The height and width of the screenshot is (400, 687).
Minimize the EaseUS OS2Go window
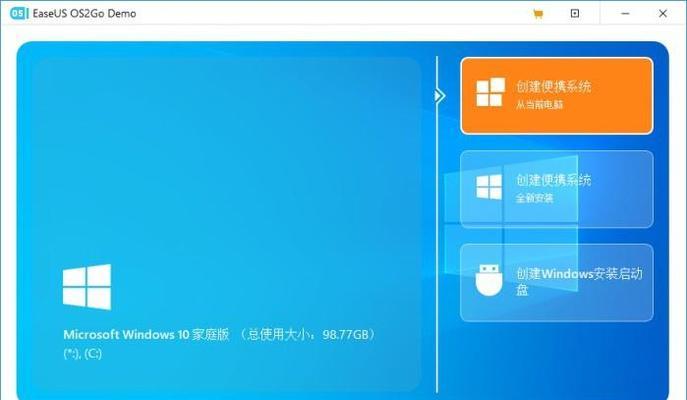point(625,14)
